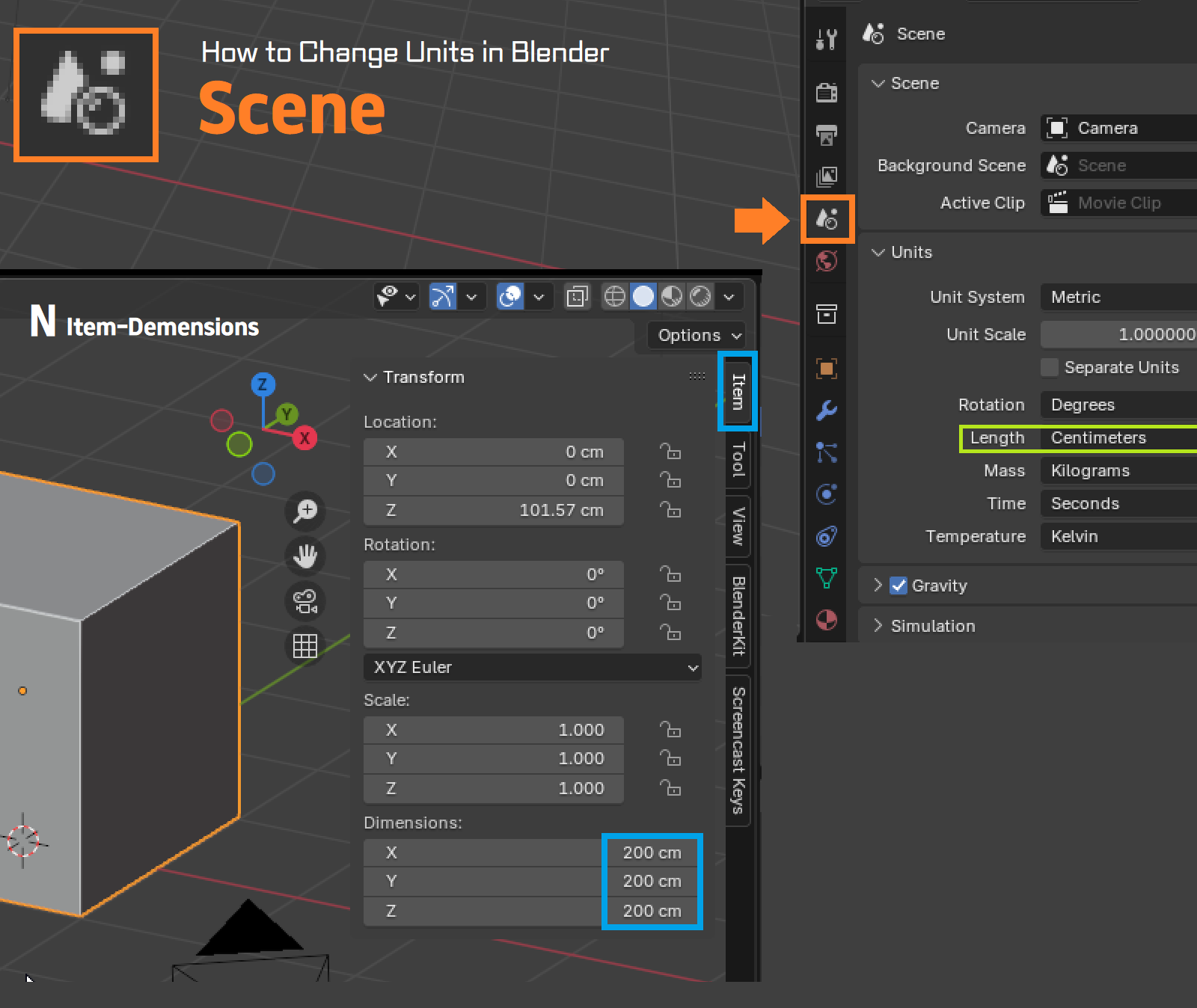Open the viewport shading options dropdown arrow
The height and width of the screenshot is (1008, 1197).
[x=729, y=297]
